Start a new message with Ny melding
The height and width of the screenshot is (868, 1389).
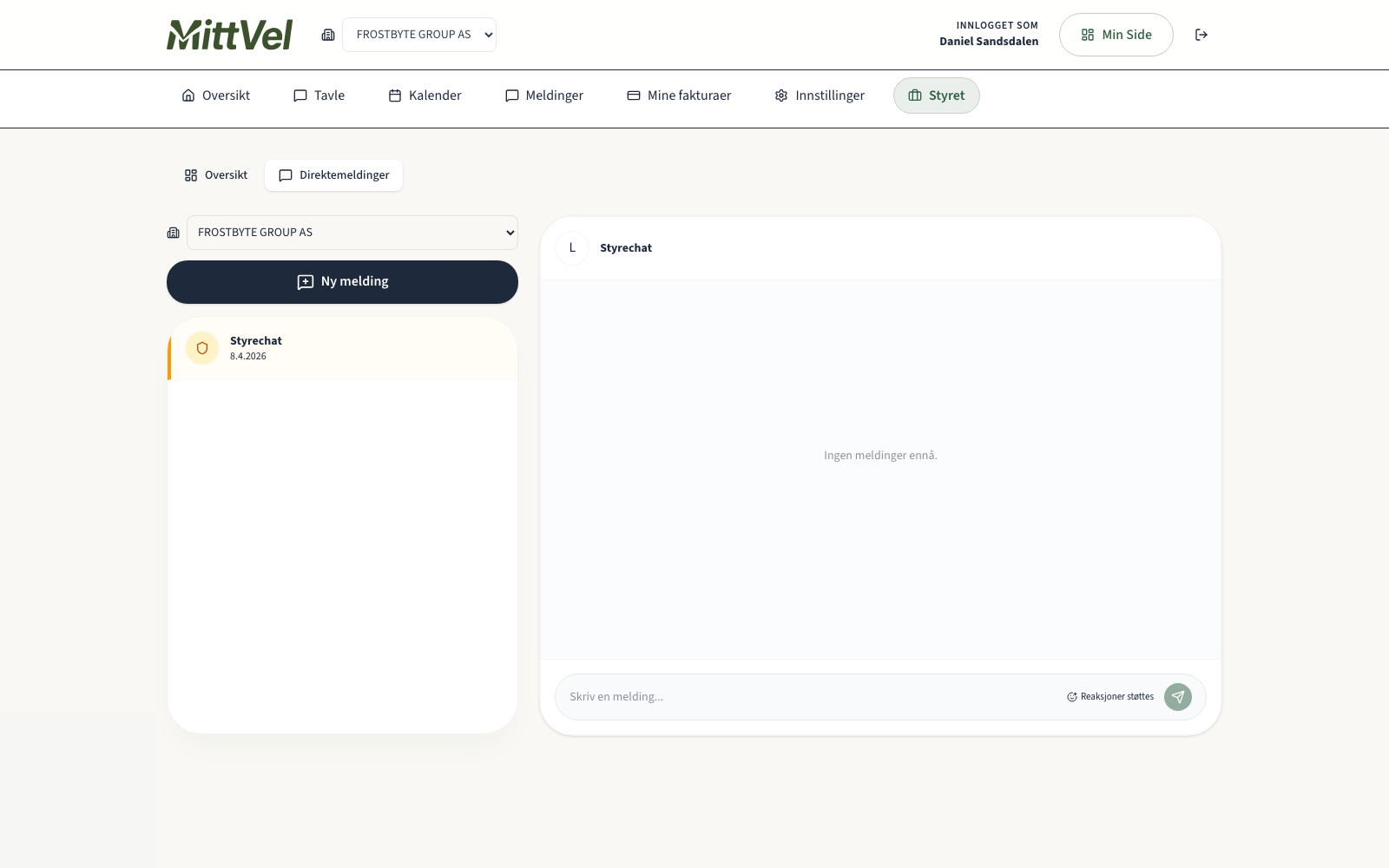click(342, 282)
